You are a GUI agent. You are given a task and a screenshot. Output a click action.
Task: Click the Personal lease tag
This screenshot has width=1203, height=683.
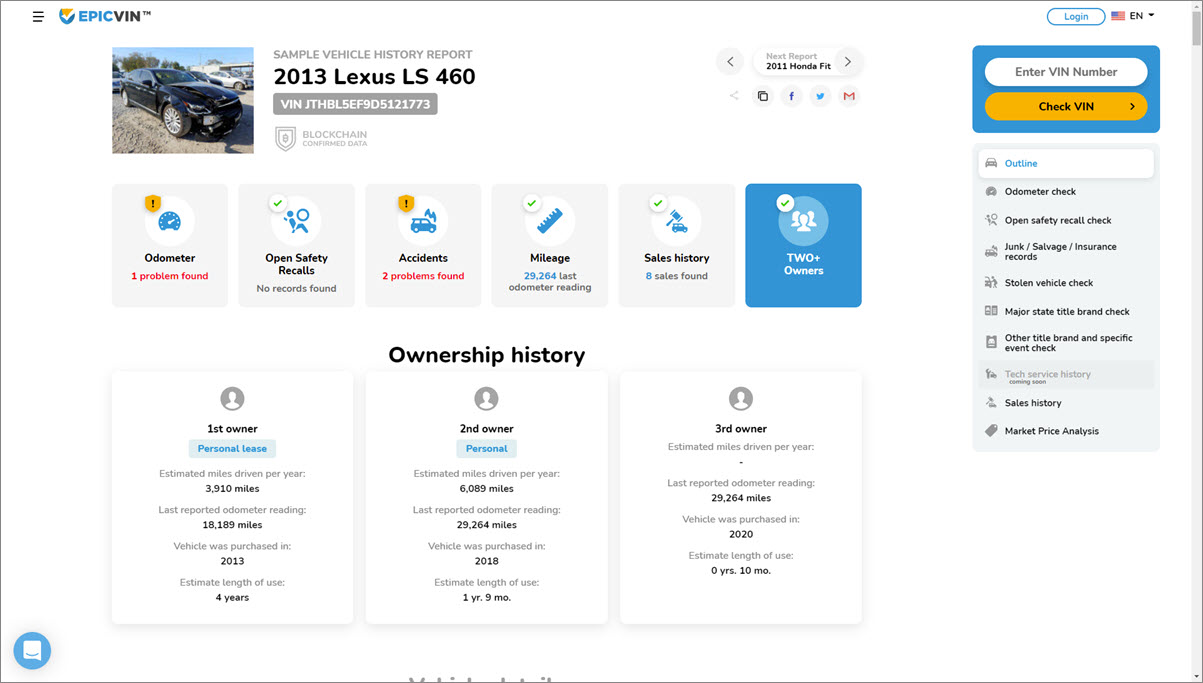[x=232, y=449]
